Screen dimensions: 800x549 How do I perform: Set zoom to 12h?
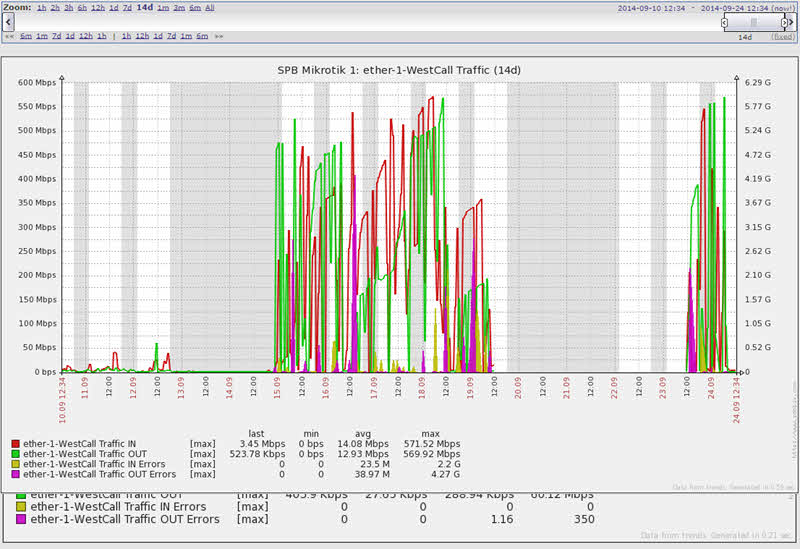click(x=98, y=7)
